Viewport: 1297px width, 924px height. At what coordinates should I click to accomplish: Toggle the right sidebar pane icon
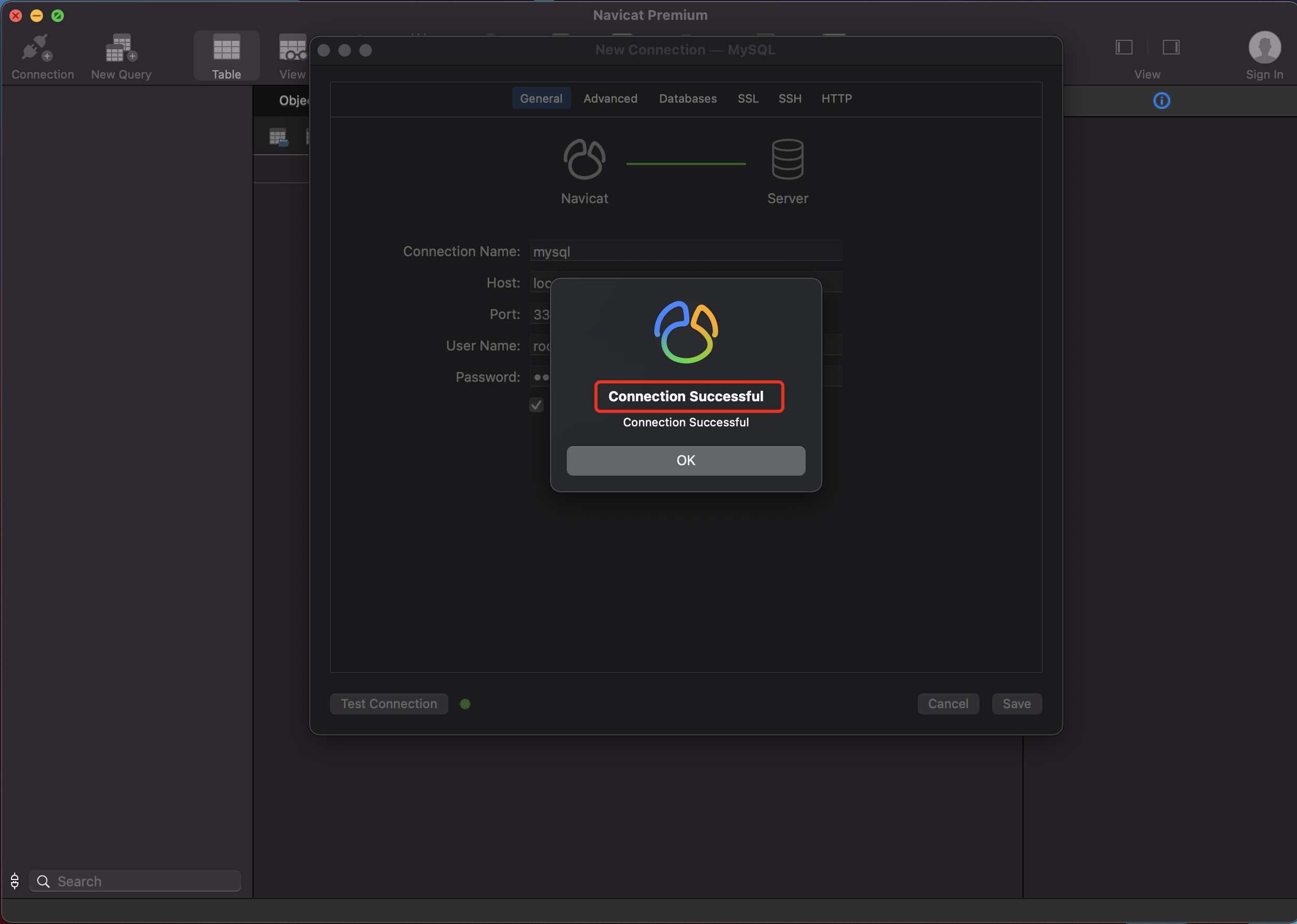1171,47
